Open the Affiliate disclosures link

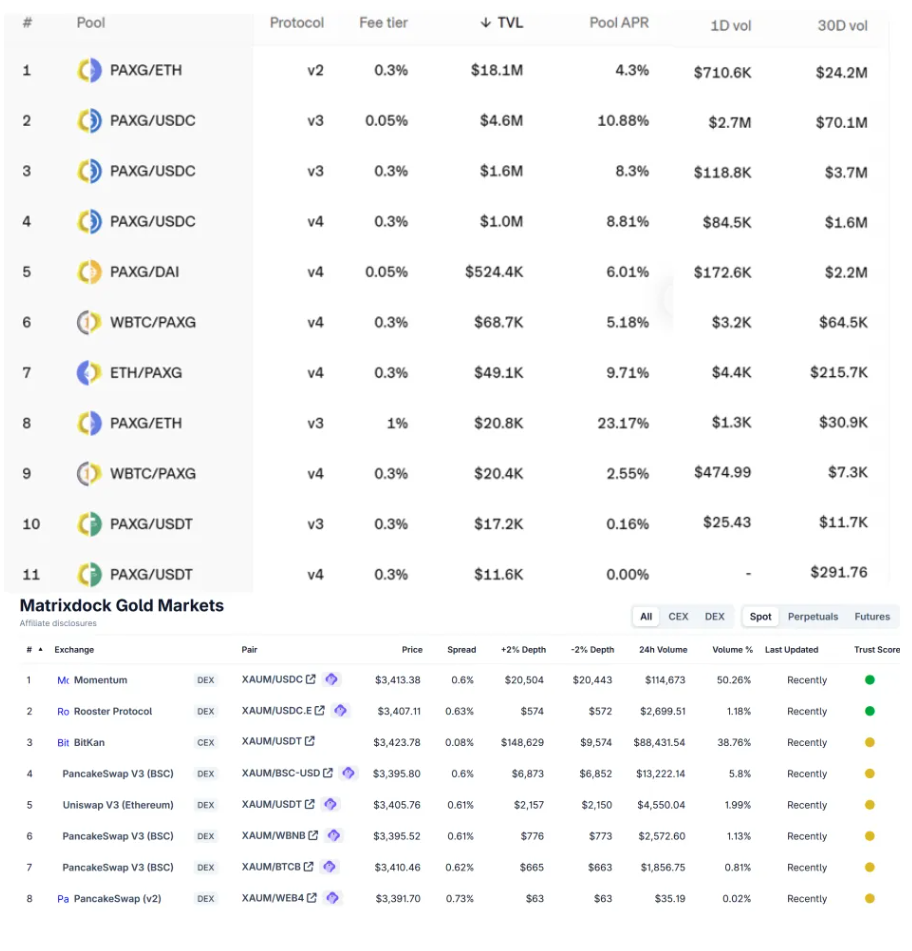[x=58, y=624]
